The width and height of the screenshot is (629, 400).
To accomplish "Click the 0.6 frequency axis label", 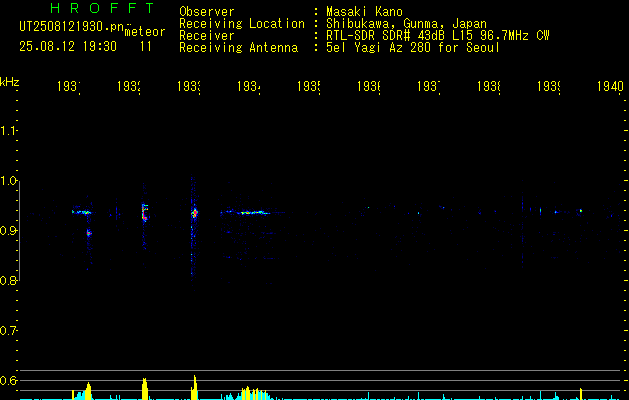I will (x=8, y=380).
